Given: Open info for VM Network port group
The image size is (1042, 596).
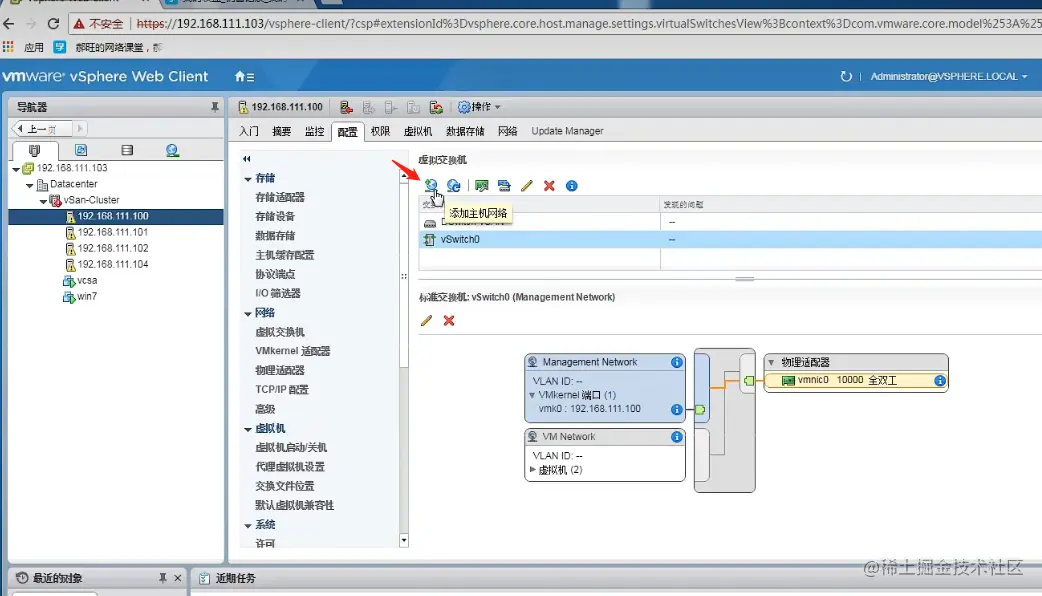Looking at the screenshot, I should [677, 437].
